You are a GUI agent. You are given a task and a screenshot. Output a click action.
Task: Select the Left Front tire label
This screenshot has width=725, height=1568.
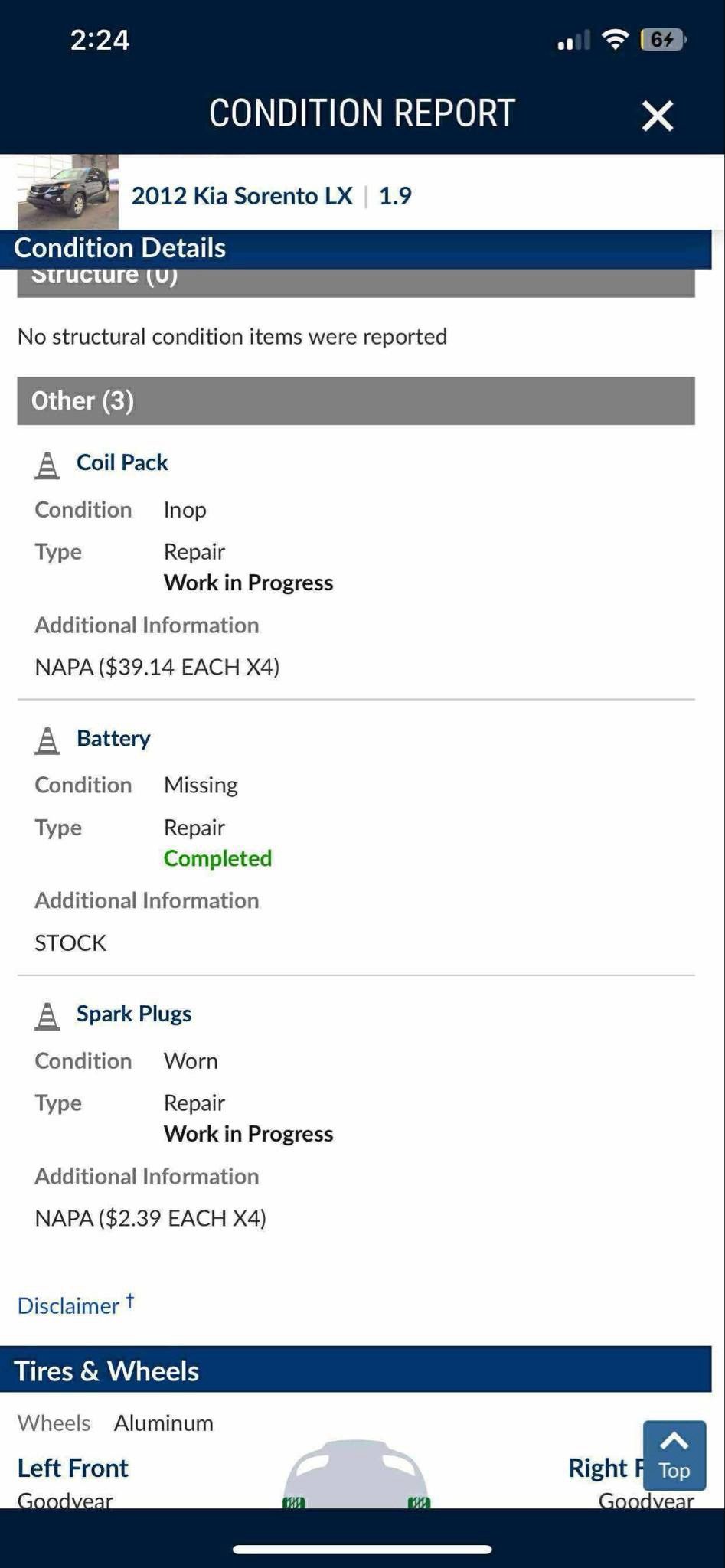tap(73, 1468)
